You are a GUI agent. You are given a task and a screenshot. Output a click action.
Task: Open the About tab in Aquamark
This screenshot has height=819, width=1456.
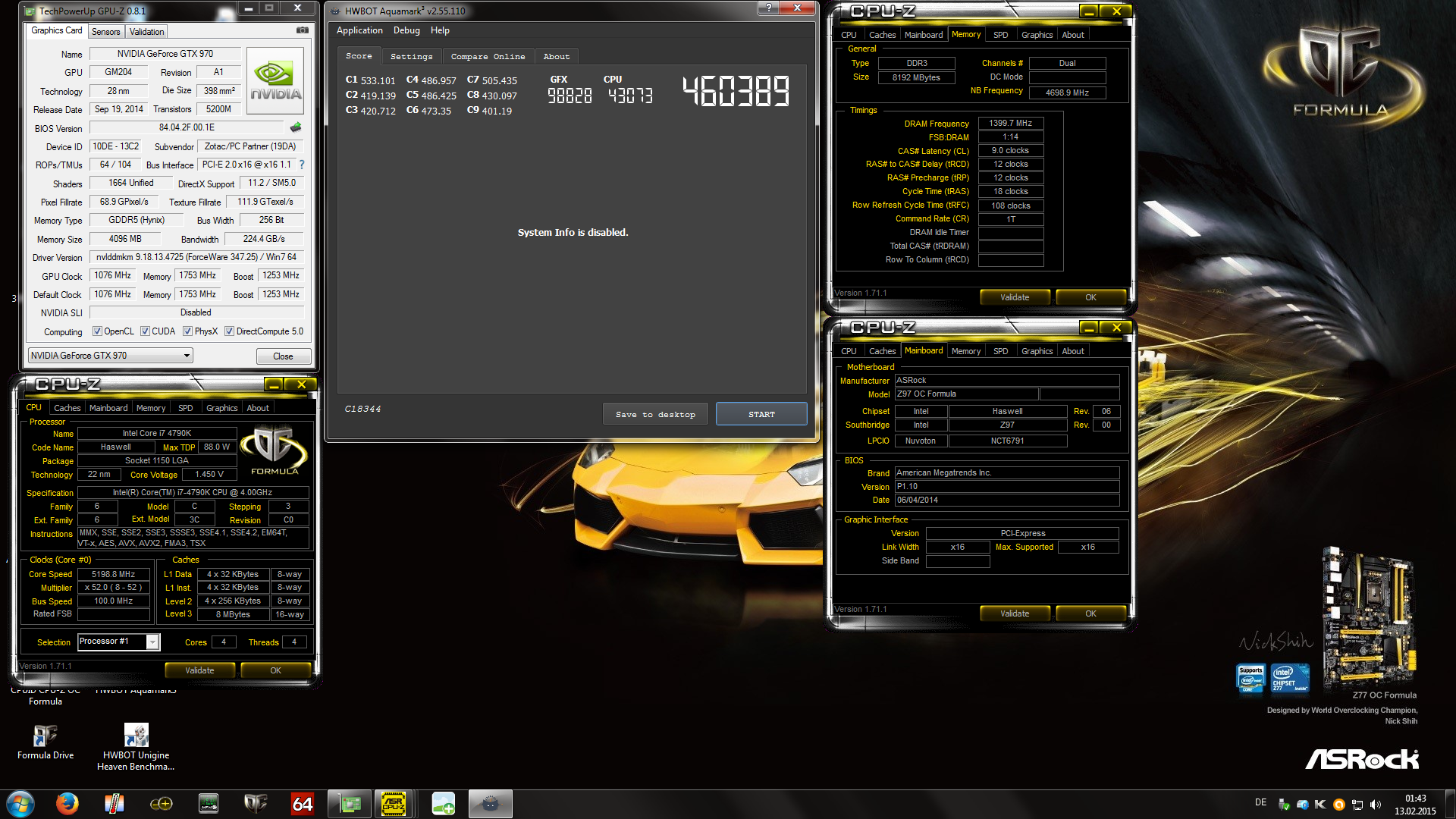[x=557, y=57]
